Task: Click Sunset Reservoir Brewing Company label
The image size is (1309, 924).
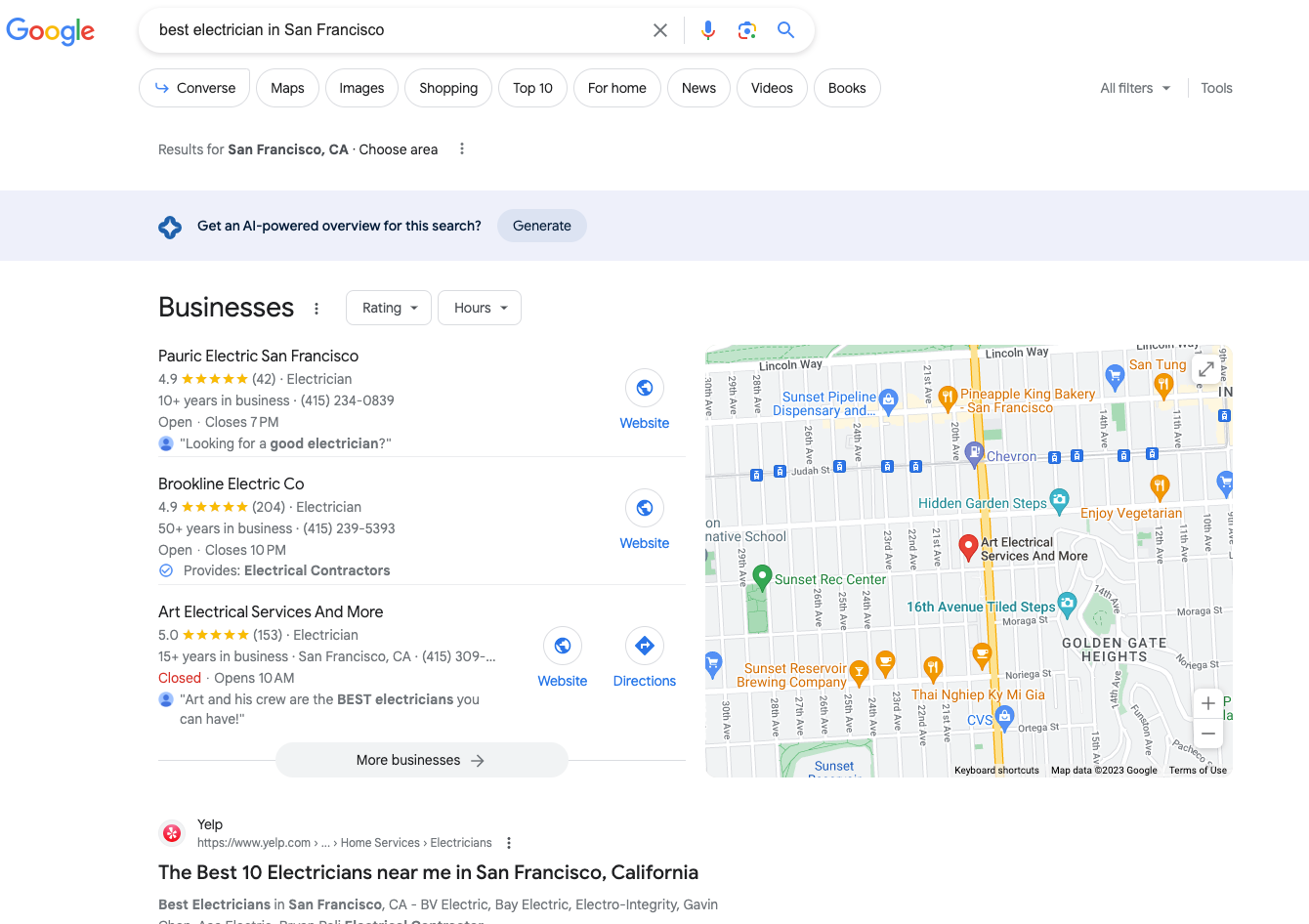Action: click(792, 675)
